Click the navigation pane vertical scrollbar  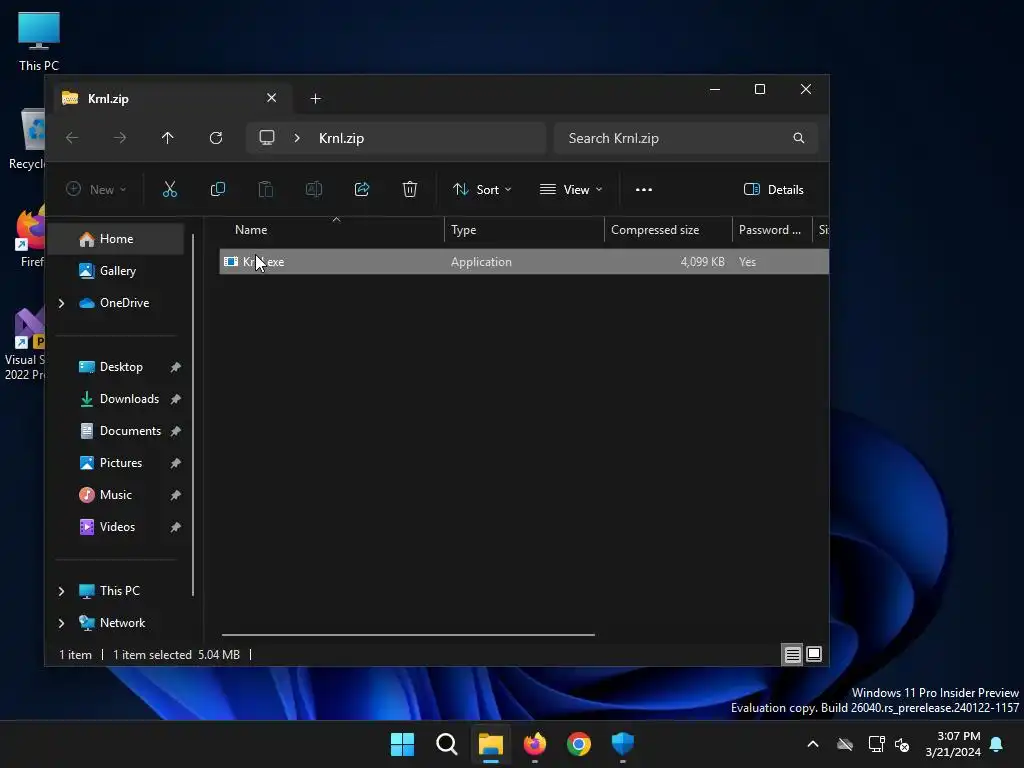coord(193,415)
